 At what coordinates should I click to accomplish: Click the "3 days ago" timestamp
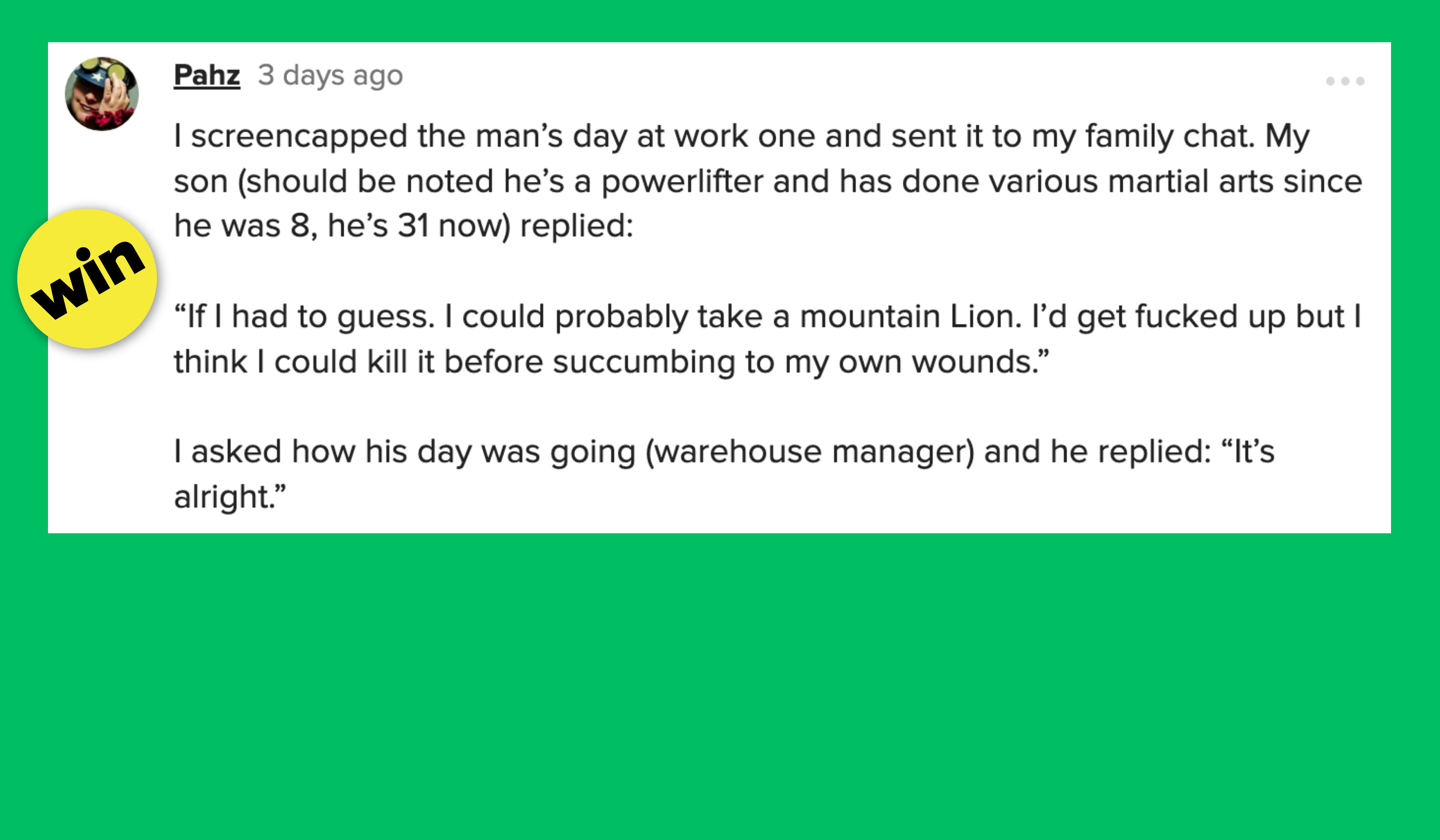(330, 75)
